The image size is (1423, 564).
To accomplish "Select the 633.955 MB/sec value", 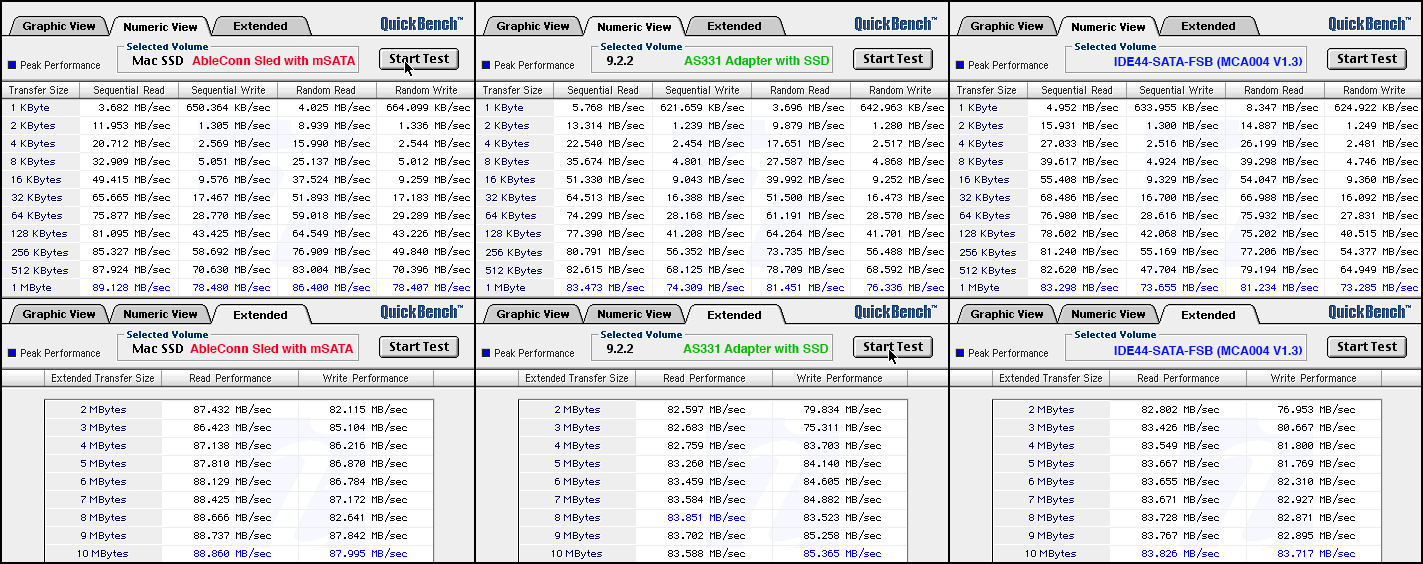I will pyautogui.click(x=1176, y=107).
